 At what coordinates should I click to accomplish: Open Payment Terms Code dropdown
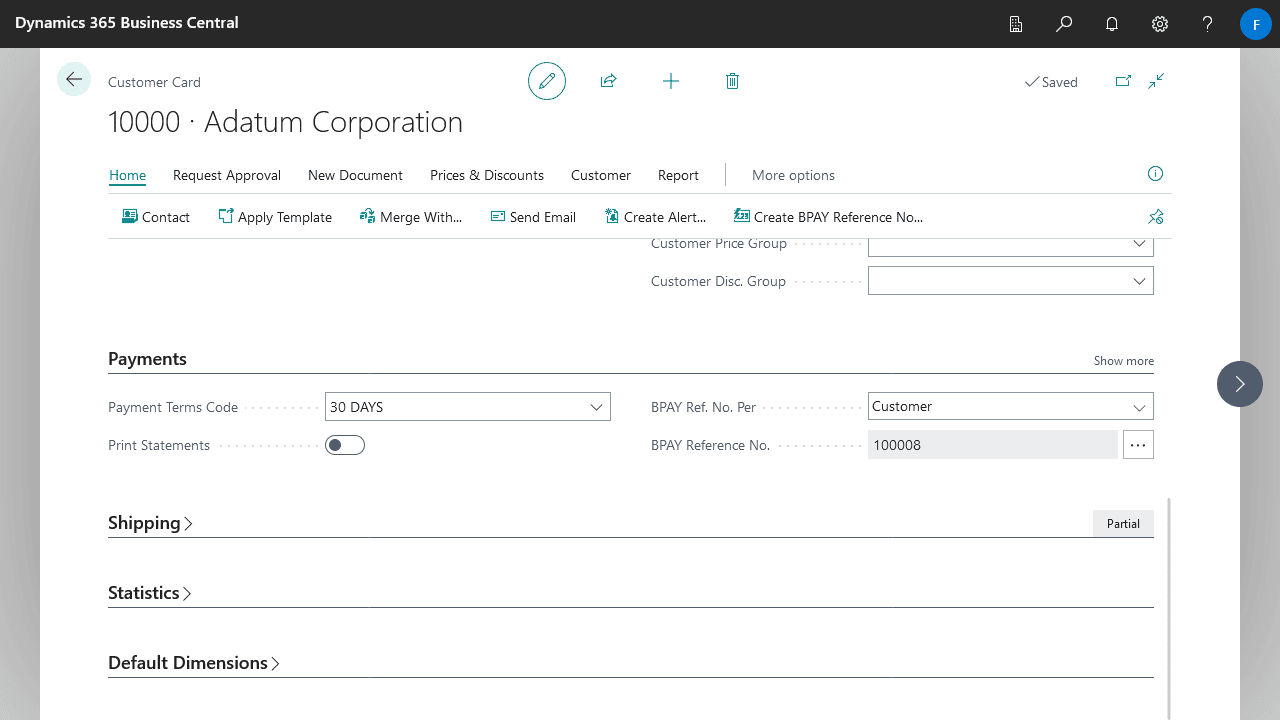pyautogui.click(x=596, y=407)
